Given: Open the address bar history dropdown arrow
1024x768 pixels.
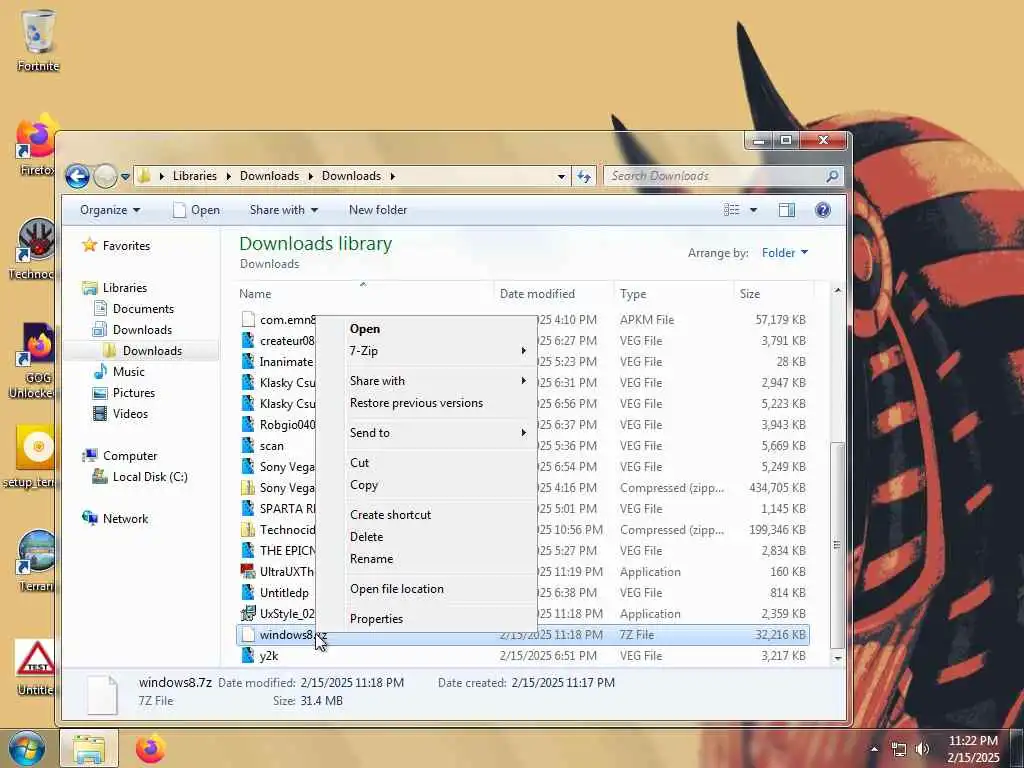Looking at the screenshot, I should pos(561,176).
